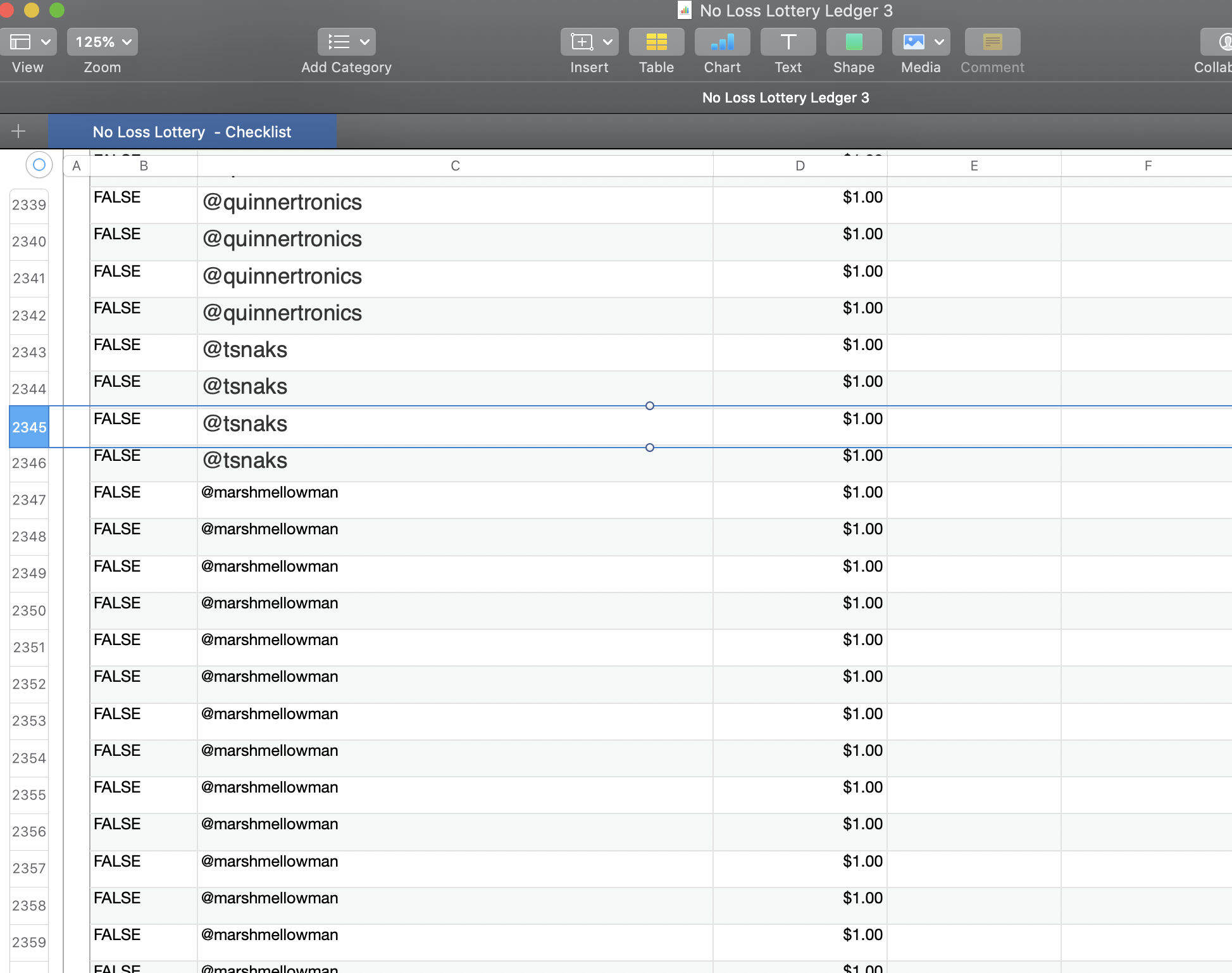1232x973 pixels.
Task: Click @marshmellowman cell in row 2359
Action: [455, 943]
